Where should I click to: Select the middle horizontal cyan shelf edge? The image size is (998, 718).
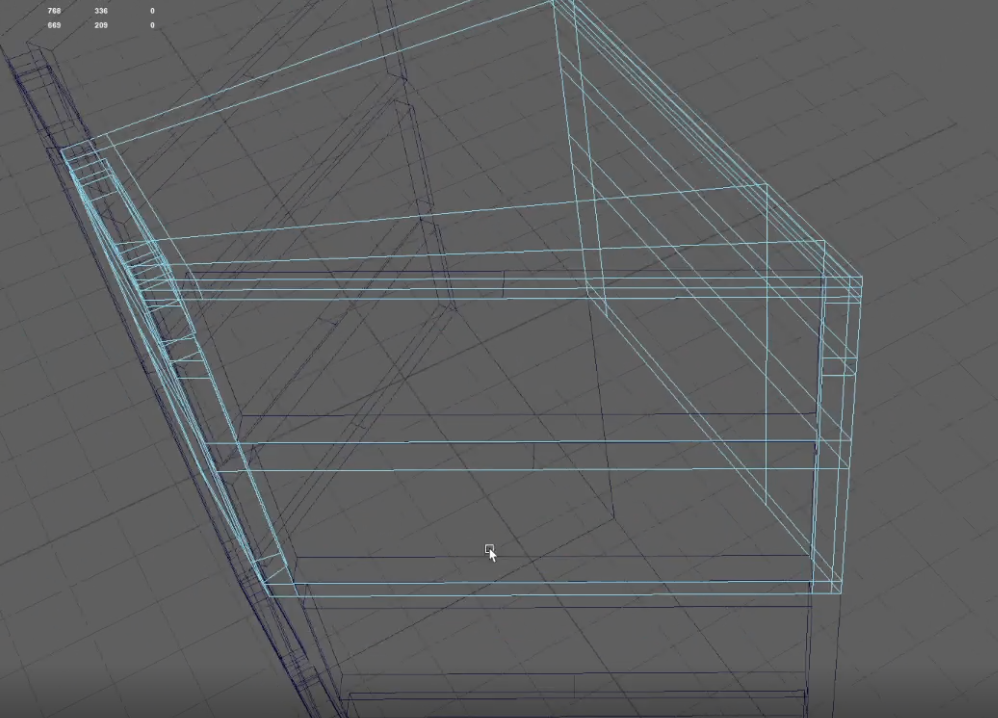click(530, 442)
